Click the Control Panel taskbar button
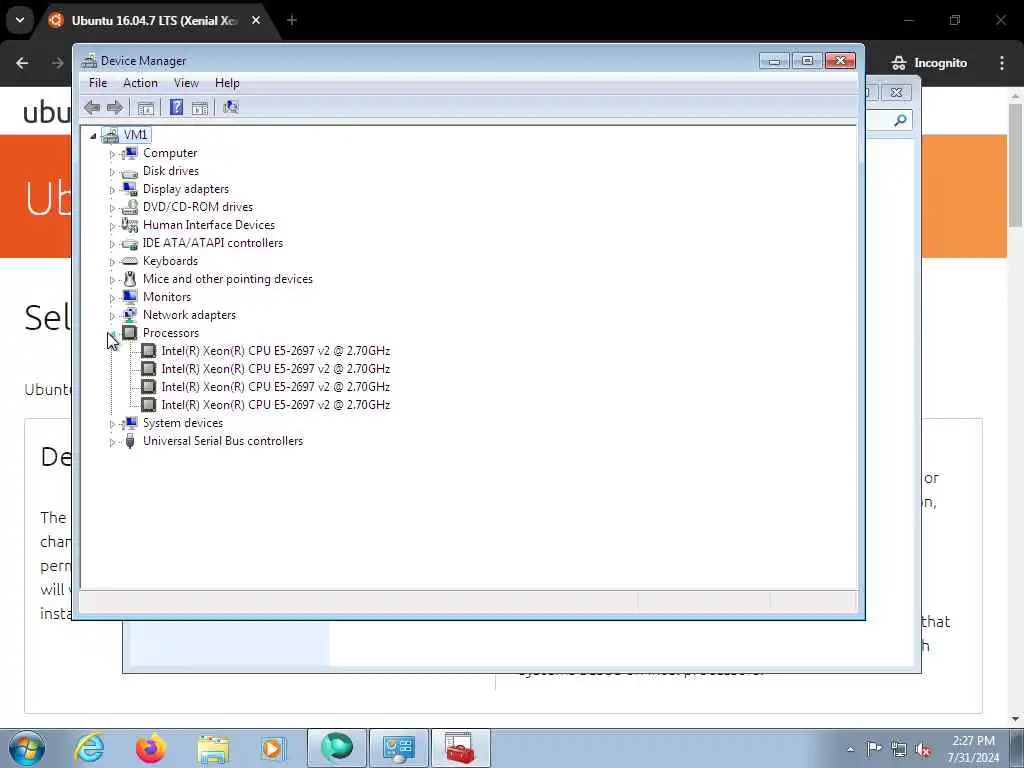Screen dimensions: 1024x768 pyautogui.click(x=399, y=748)
